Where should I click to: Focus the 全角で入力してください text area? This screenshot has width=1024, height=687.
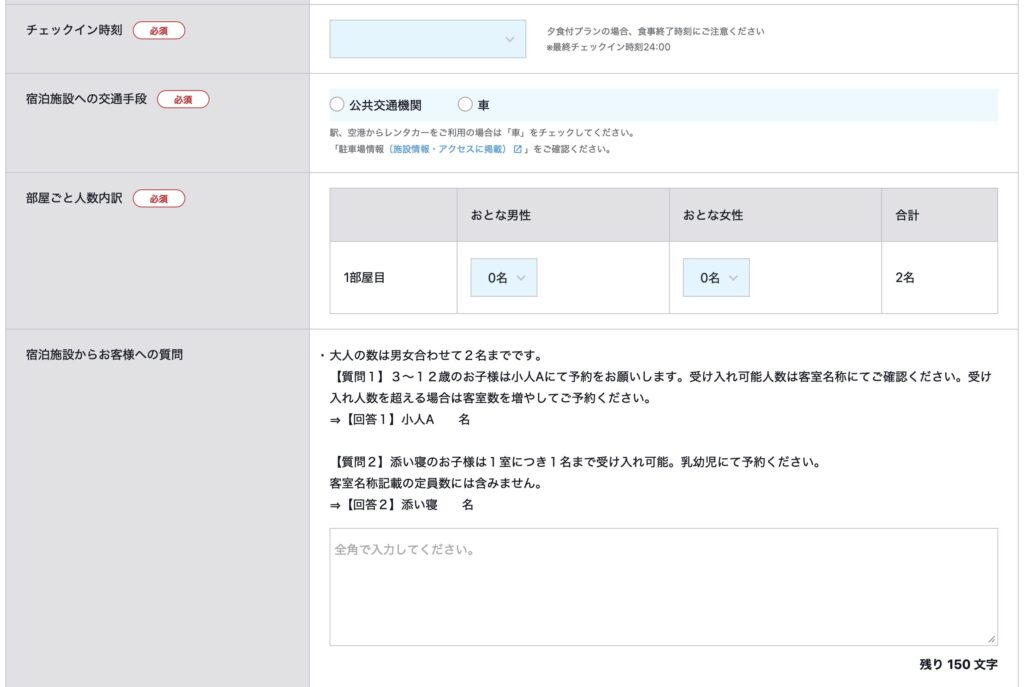[x=663, y=586]
